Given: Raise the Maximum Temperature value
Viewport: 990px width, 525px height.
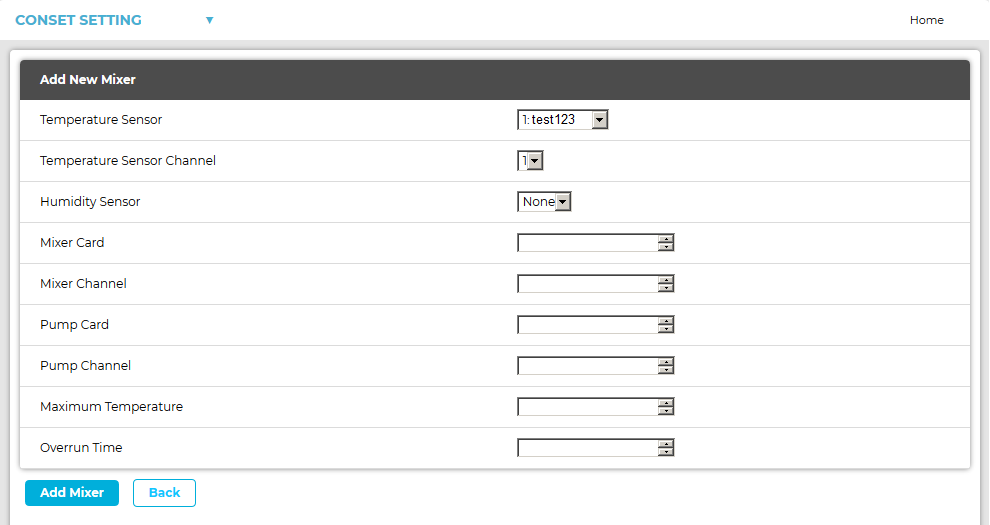Looking at the screenshot, I should click(x=666, y=403).
